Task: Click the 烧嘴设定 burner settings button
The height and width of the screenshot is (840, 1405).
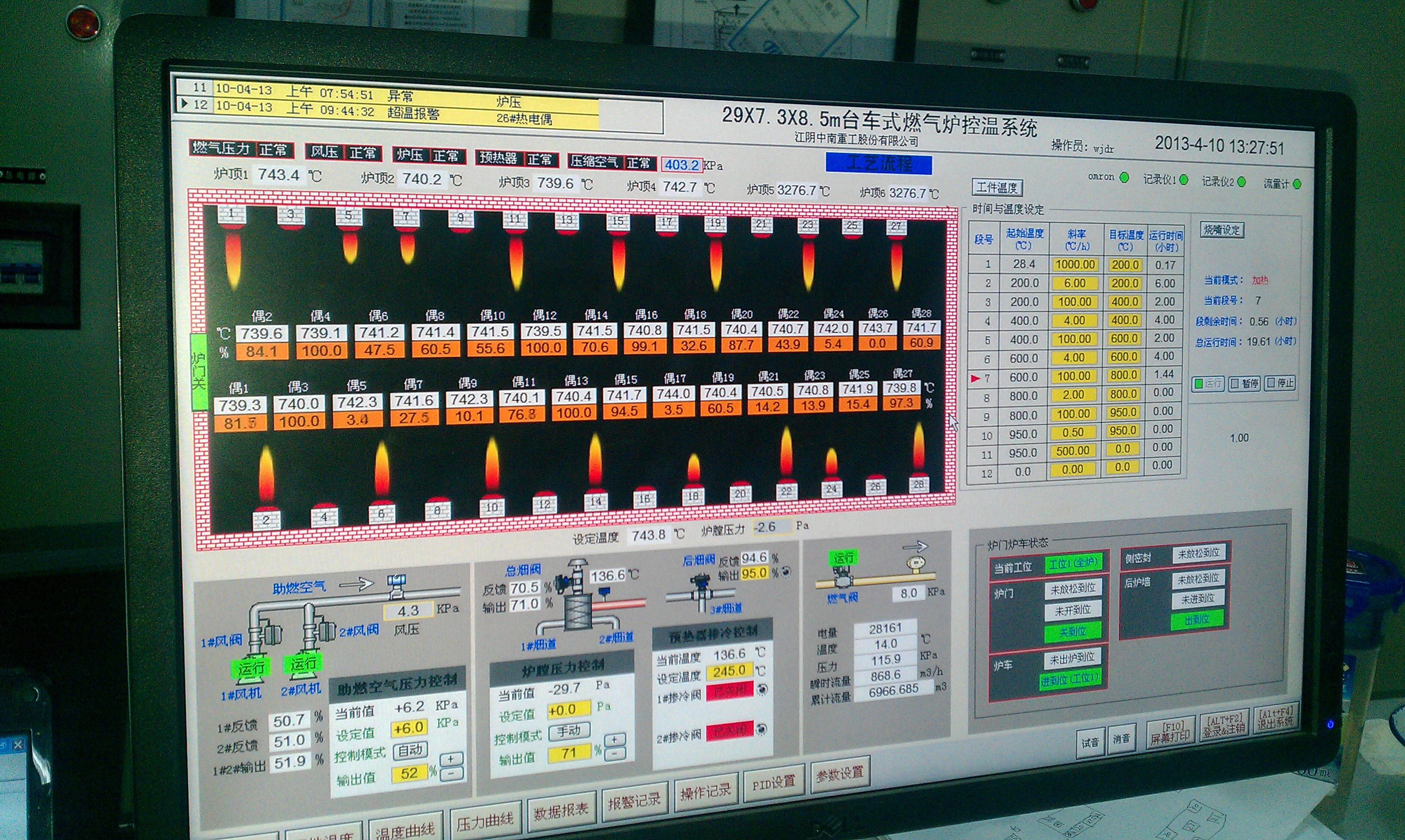Action: 1221,230
